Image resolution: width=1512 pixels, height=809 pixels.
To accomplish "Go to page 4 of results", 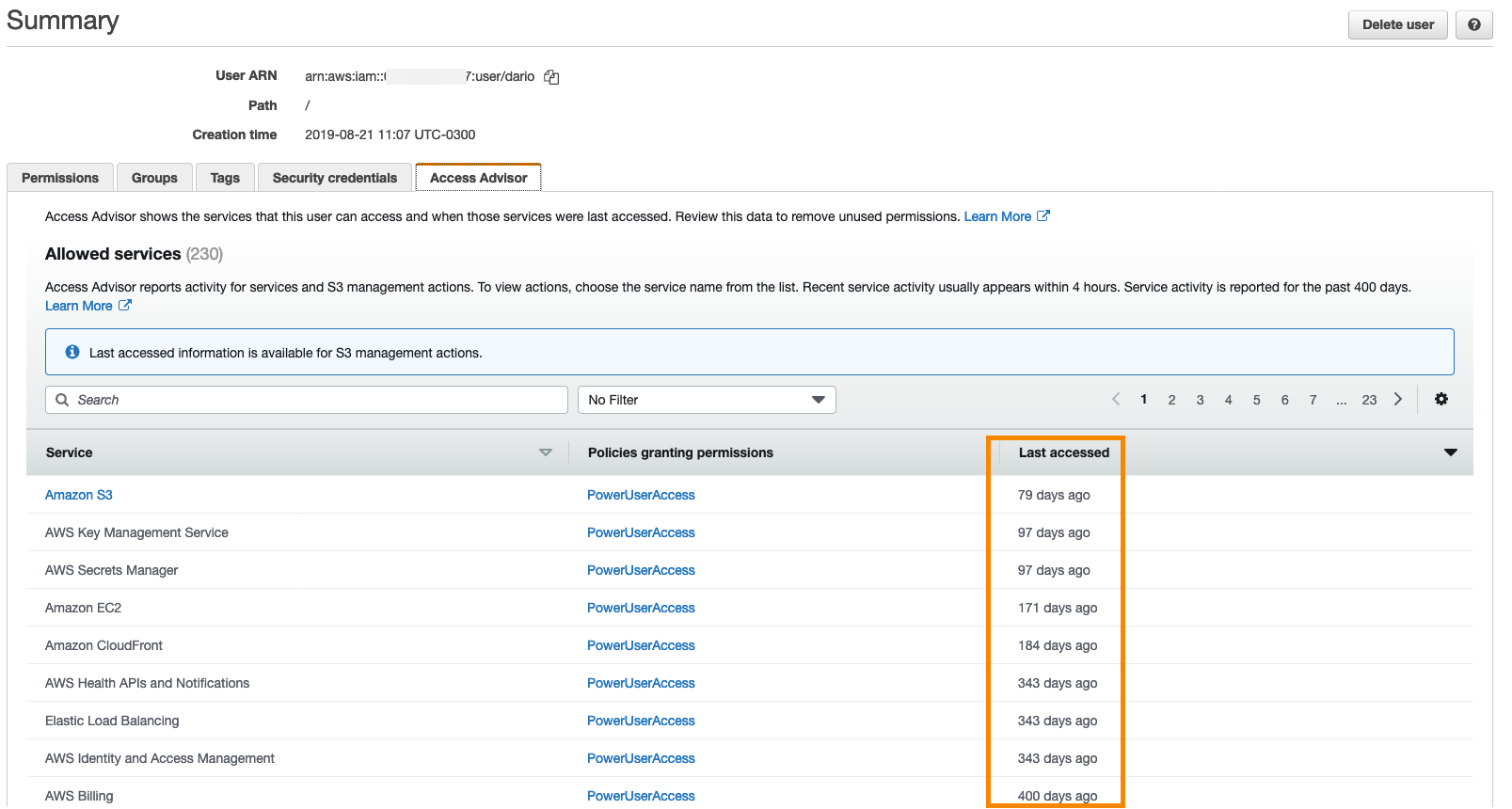I will [1228, 400].
